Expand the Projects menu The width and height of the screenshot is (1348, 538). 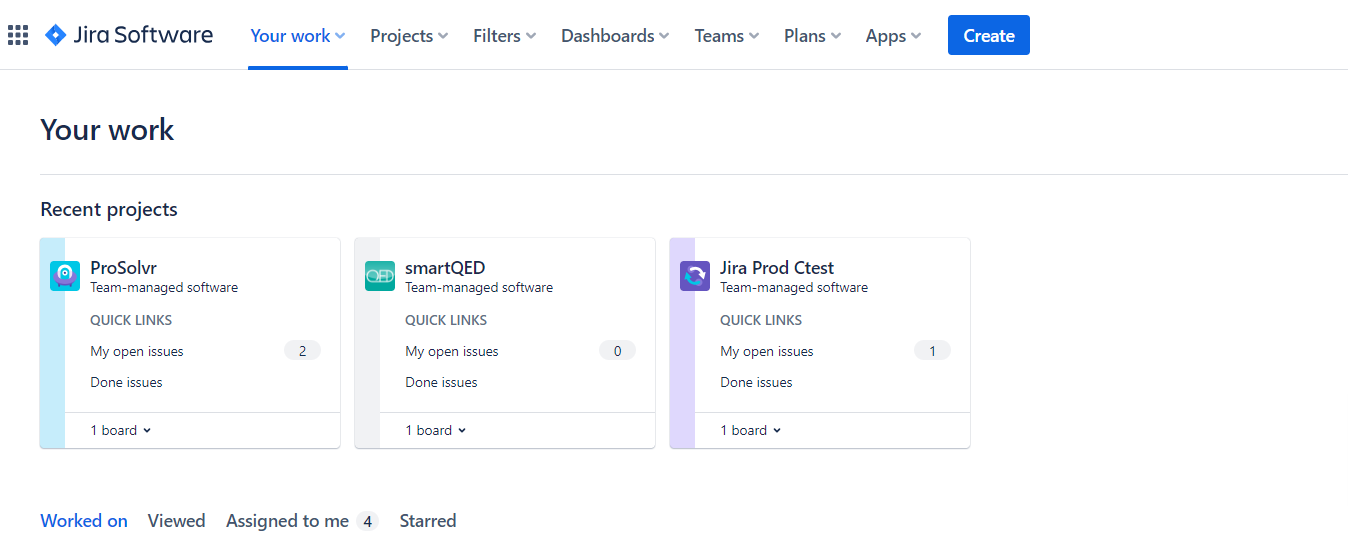tap(409, 36)
